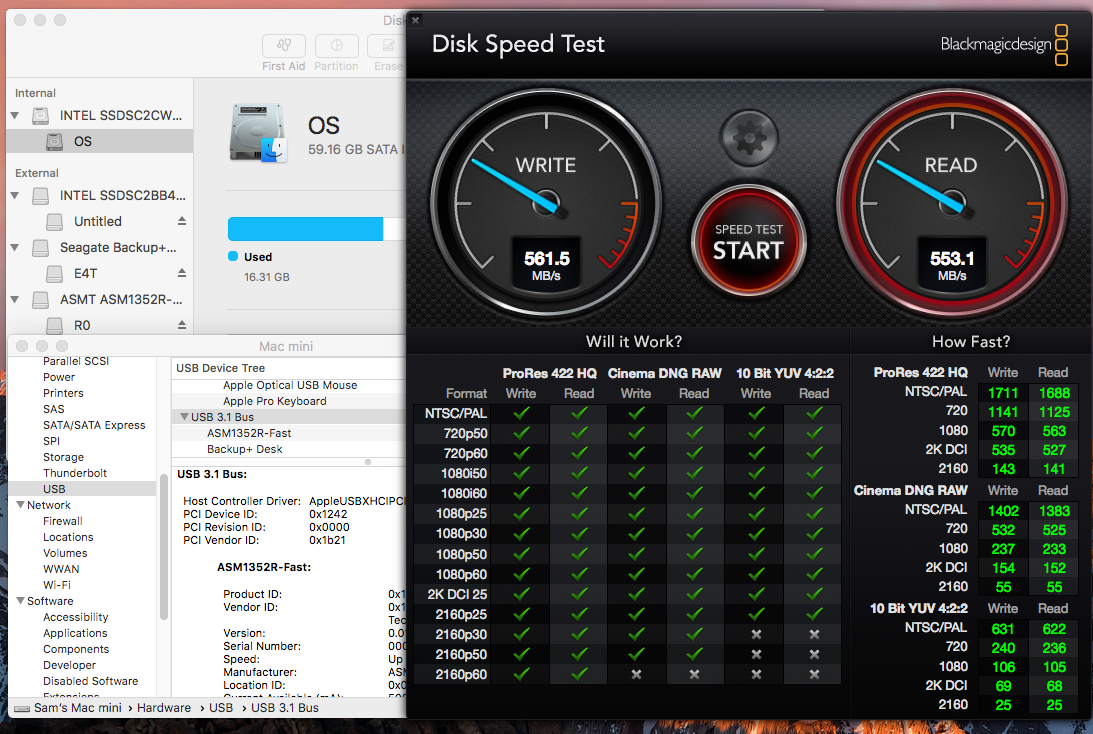Collapse the INTEL SSDSC2BB4 external disk
The height and width of the screenshot is (734, 1093).
pyautogui.click(x=15, y=195)
